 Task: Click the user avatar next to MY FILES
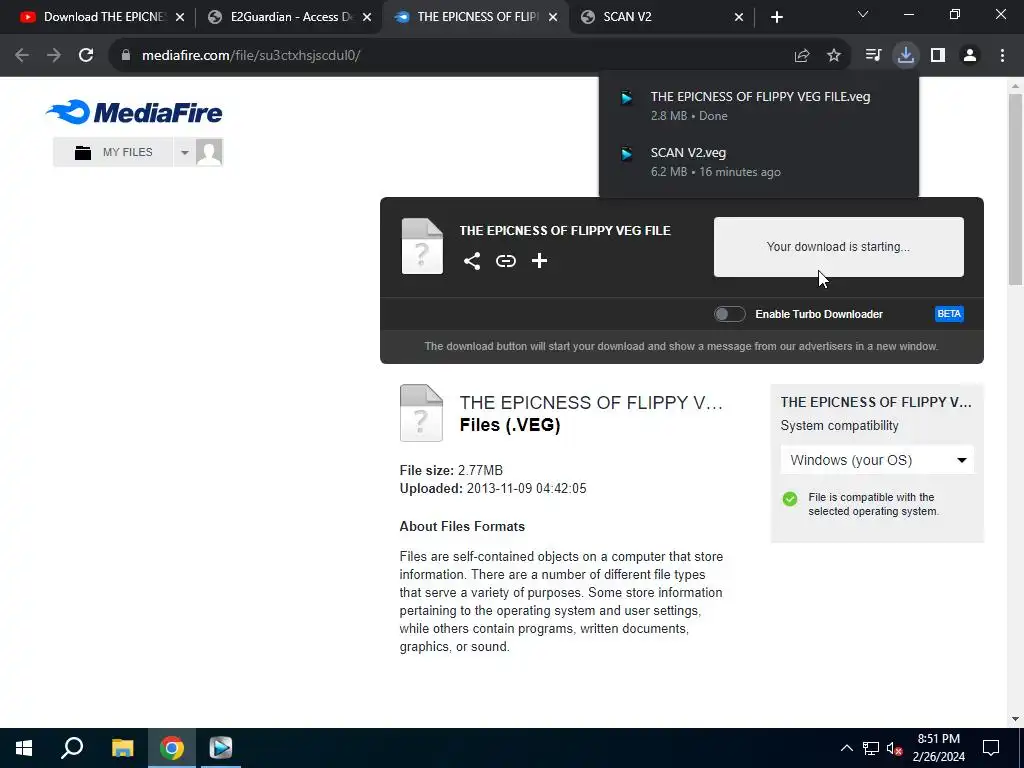click(209, 152)
